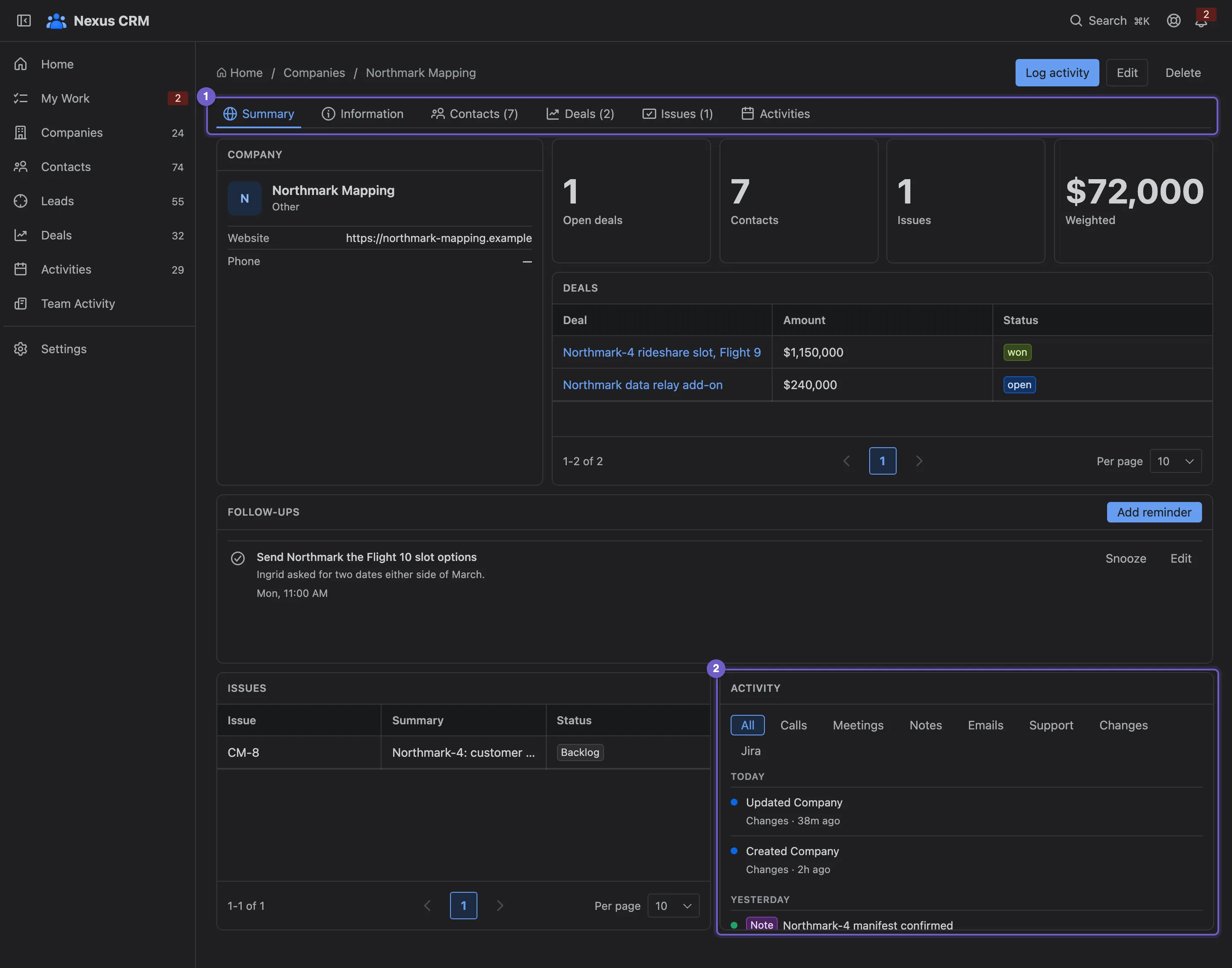
Task: Open Per page dropdown in Deals table
Action: (1175, 461)
